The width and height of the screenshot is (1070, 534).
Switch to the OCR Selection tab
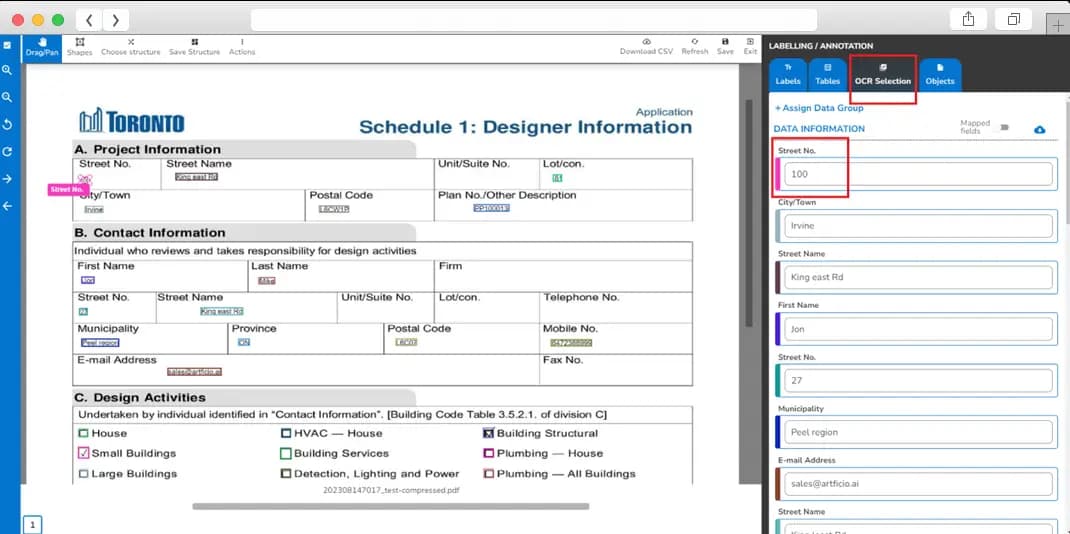pyautogui.click(x=882, y=75)
